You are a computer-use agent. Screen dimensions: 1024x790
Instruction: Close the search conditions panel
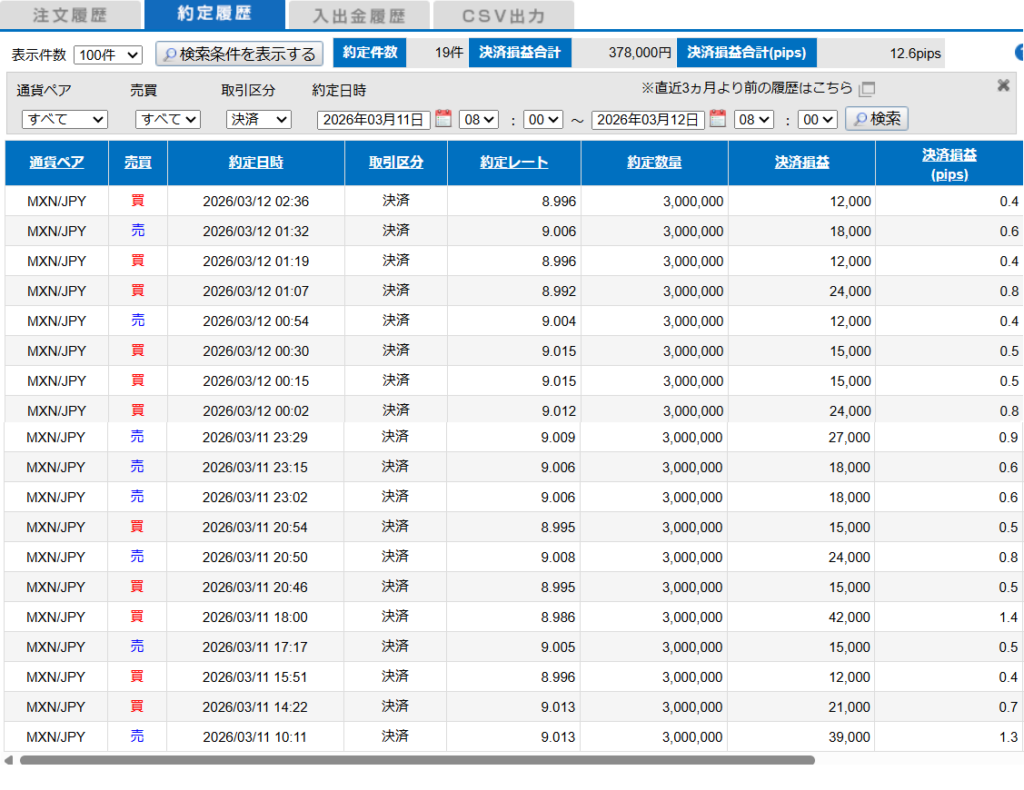point(1003,86)
